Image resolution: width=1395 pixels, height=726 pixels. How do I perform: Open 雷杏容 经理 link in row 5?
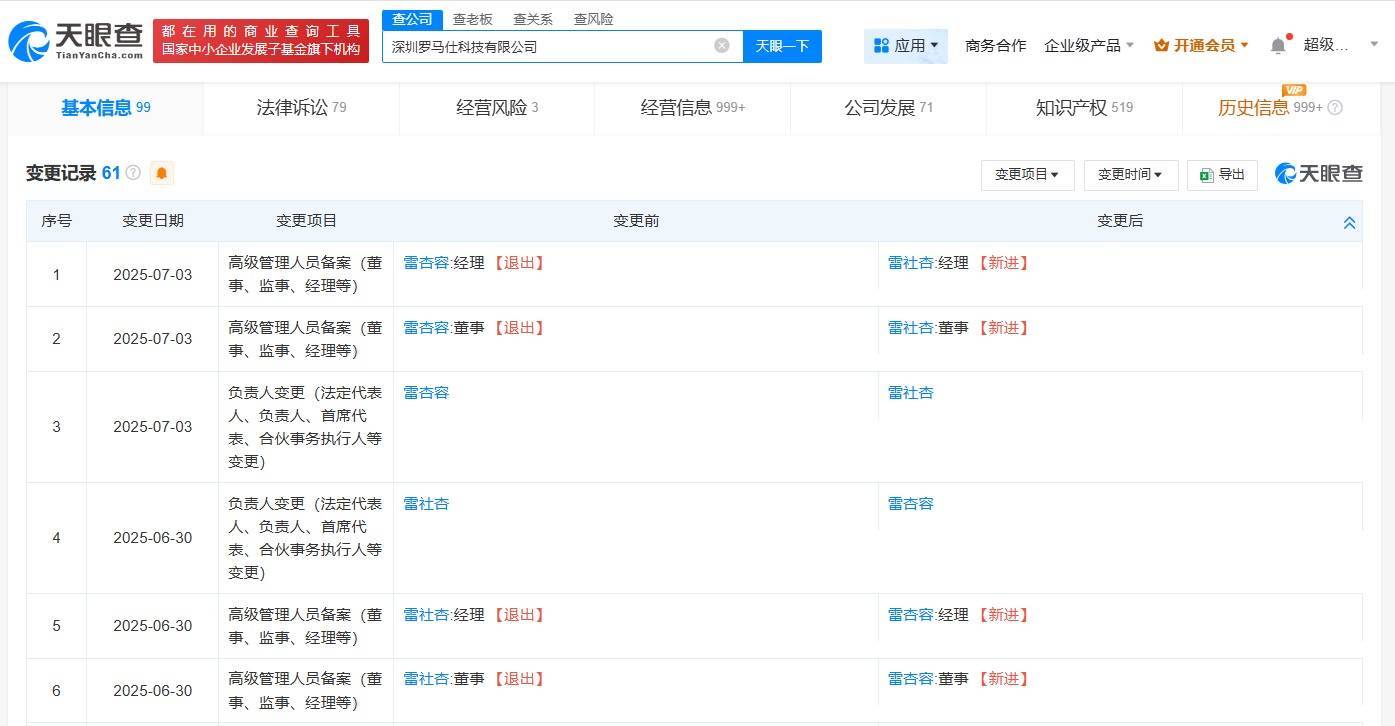click(x=911, y=615)
